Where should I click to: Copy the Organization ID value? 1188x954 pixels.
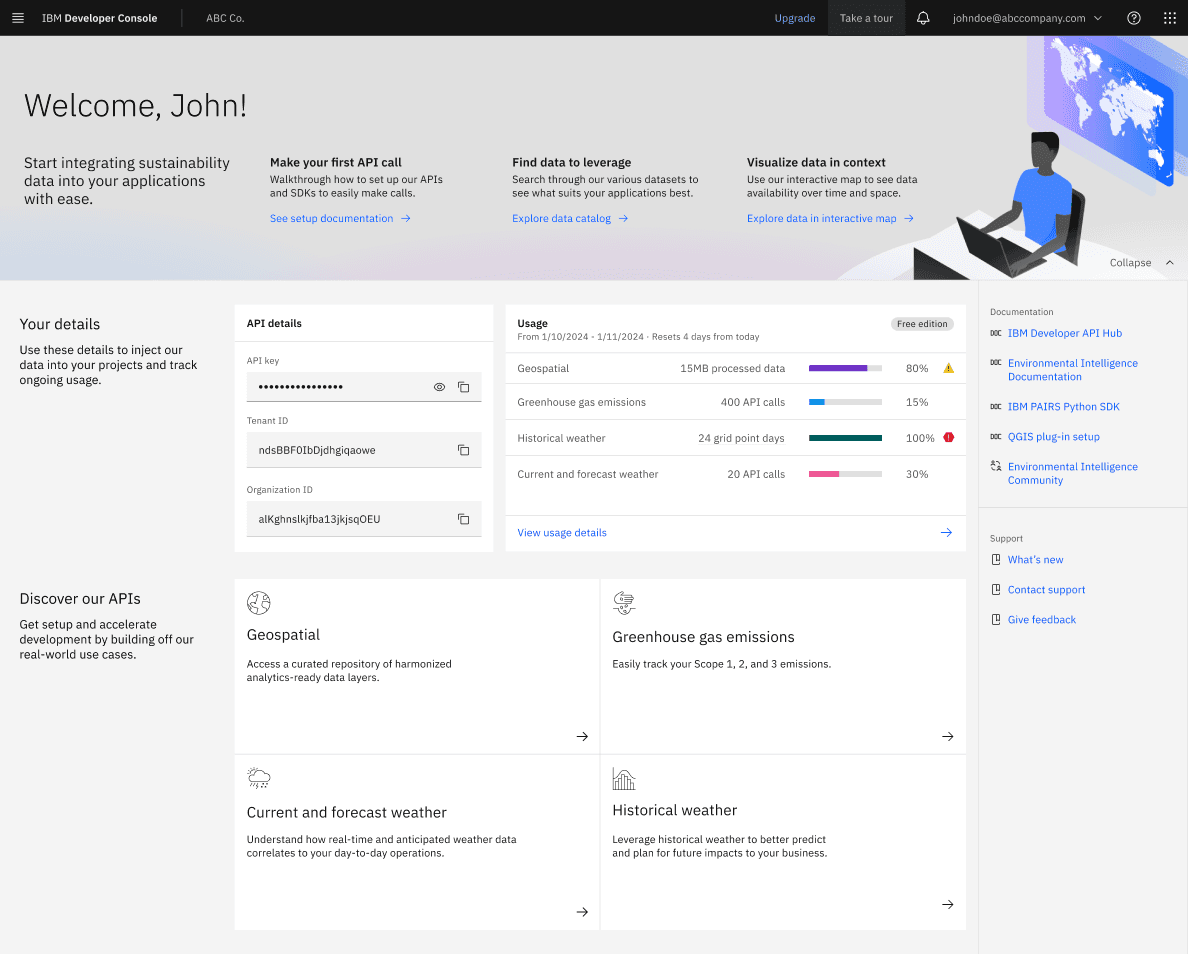pyautogui.click(x=464, y=519)
